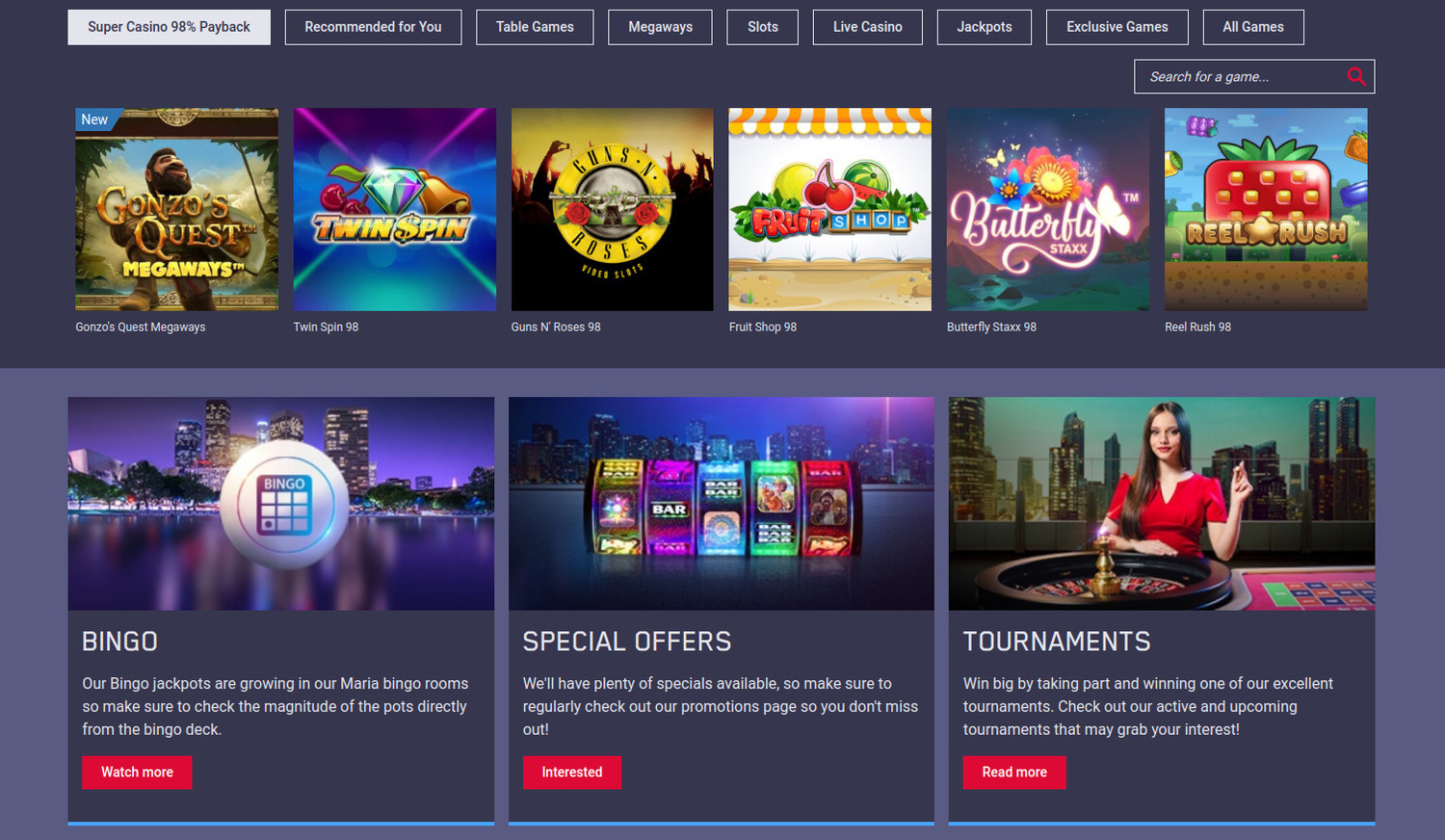Select the Fruit Shop 98 game image
Image resolution: width=1445 pixels, height=840 pixels.
830,209
